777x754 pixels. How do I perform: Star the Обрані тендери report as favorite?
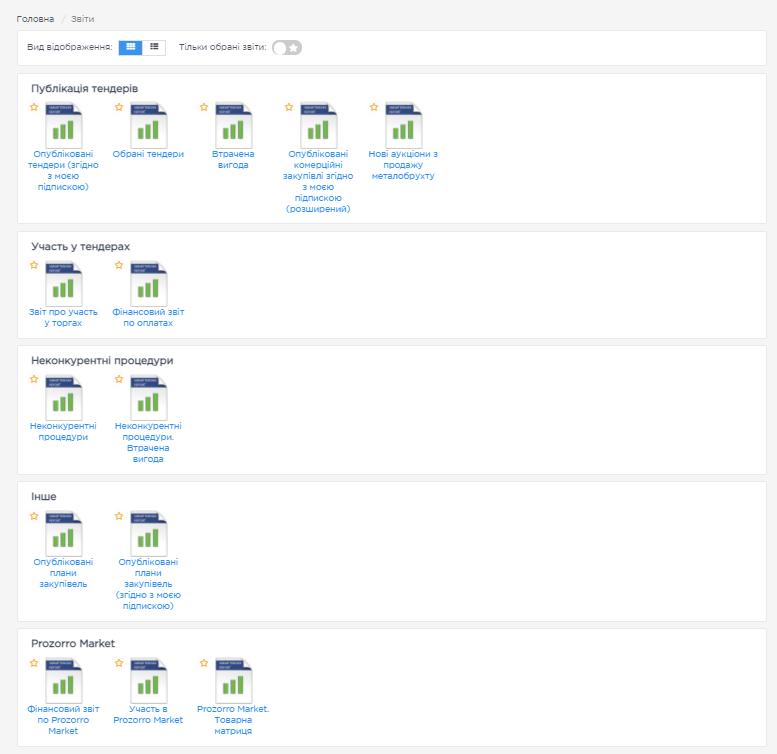119,107
